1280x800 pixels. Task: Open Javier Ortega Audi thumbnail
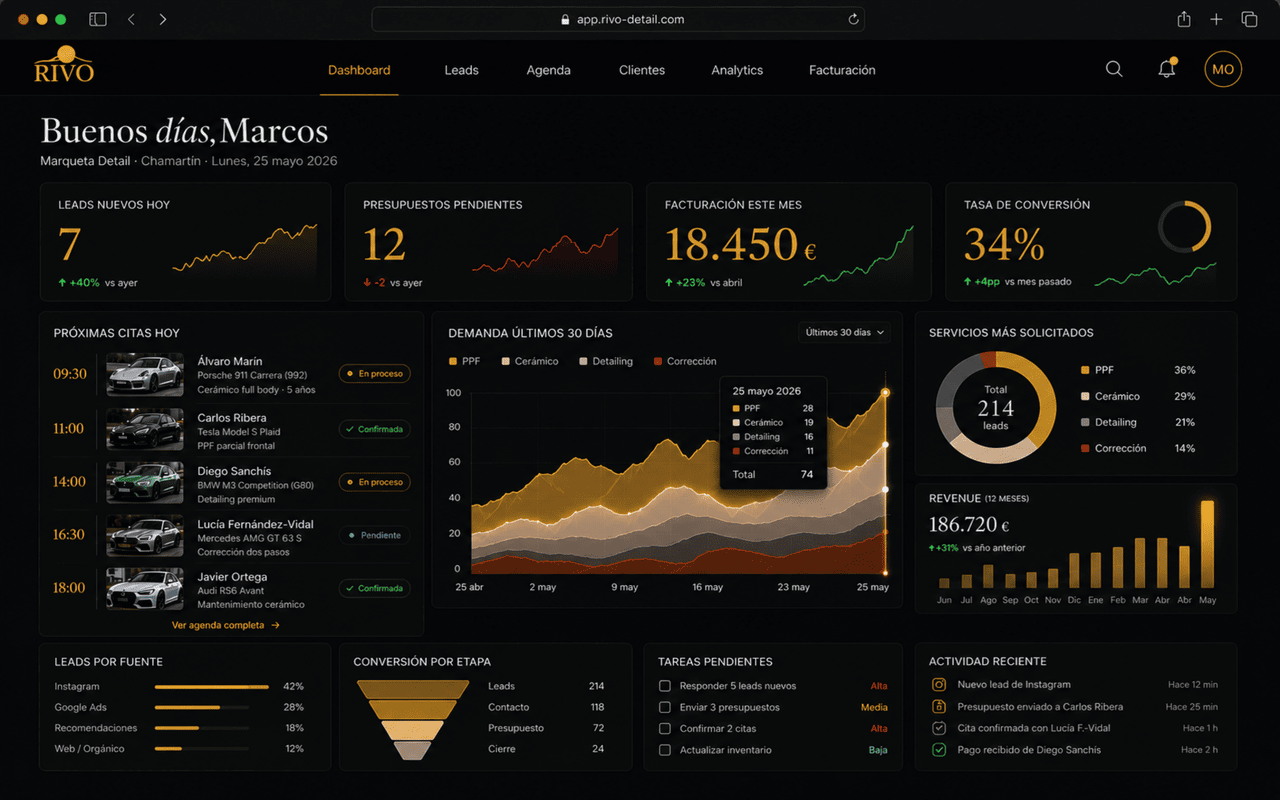point(145,588)
